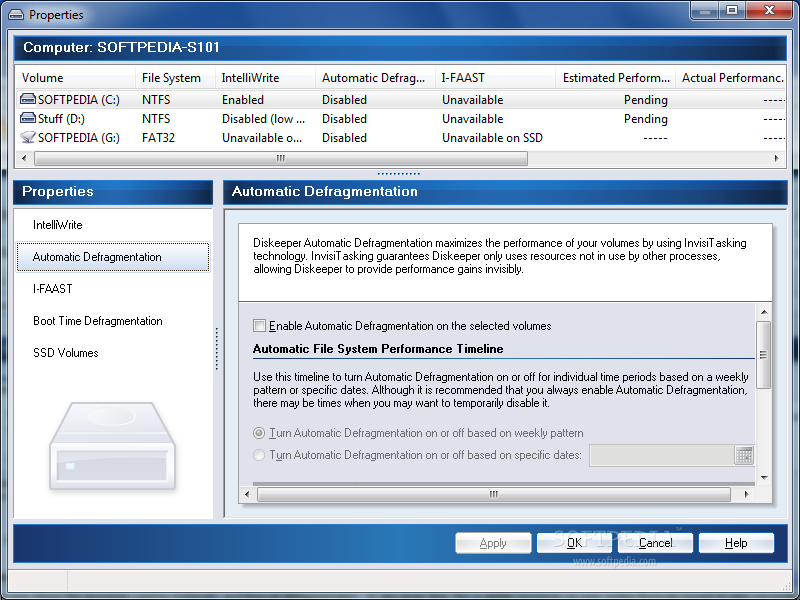800x600 pixels.
Task: Click settings panel horizontal scrollbar thumb
Action: (x=494, y=494)
